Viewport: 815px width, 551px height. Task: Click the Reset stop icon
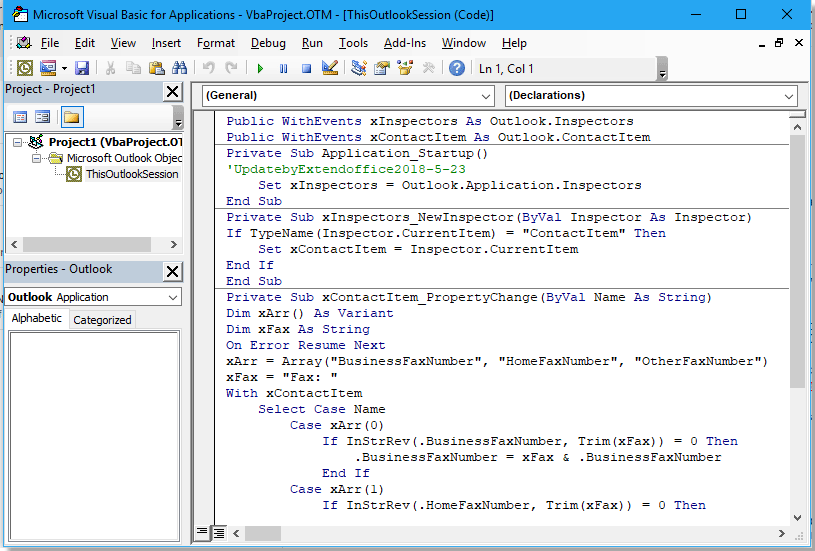coord(306,68)
